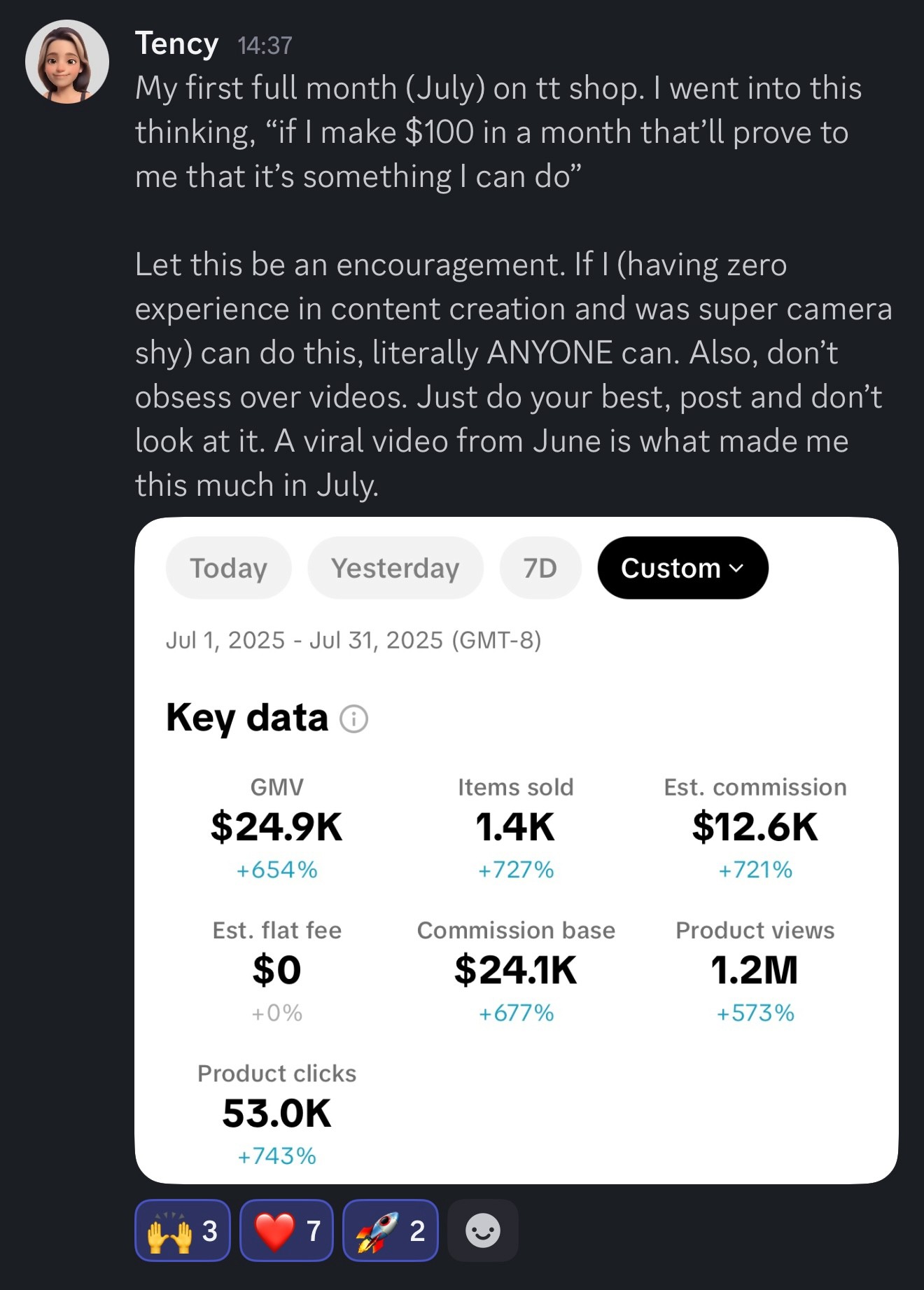Expand the Custom date range dropdown
This screenshot has height=1290, width=924.
tap(682, 568)
